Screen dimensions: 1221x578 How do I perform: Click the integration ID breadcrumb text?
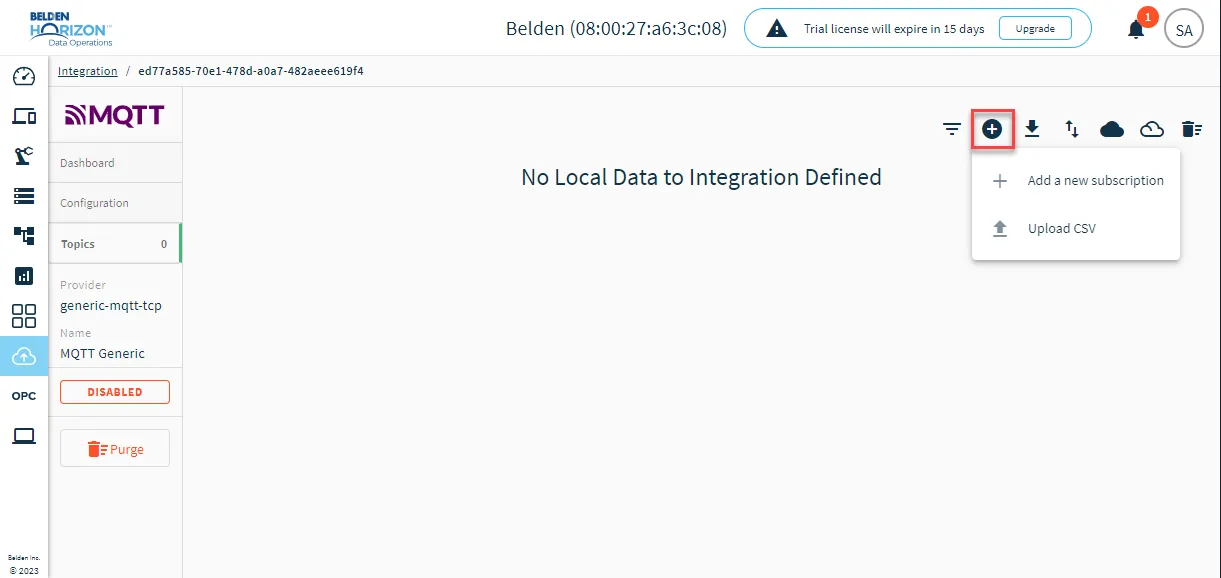pyautogui.click(x=251, y=71)
